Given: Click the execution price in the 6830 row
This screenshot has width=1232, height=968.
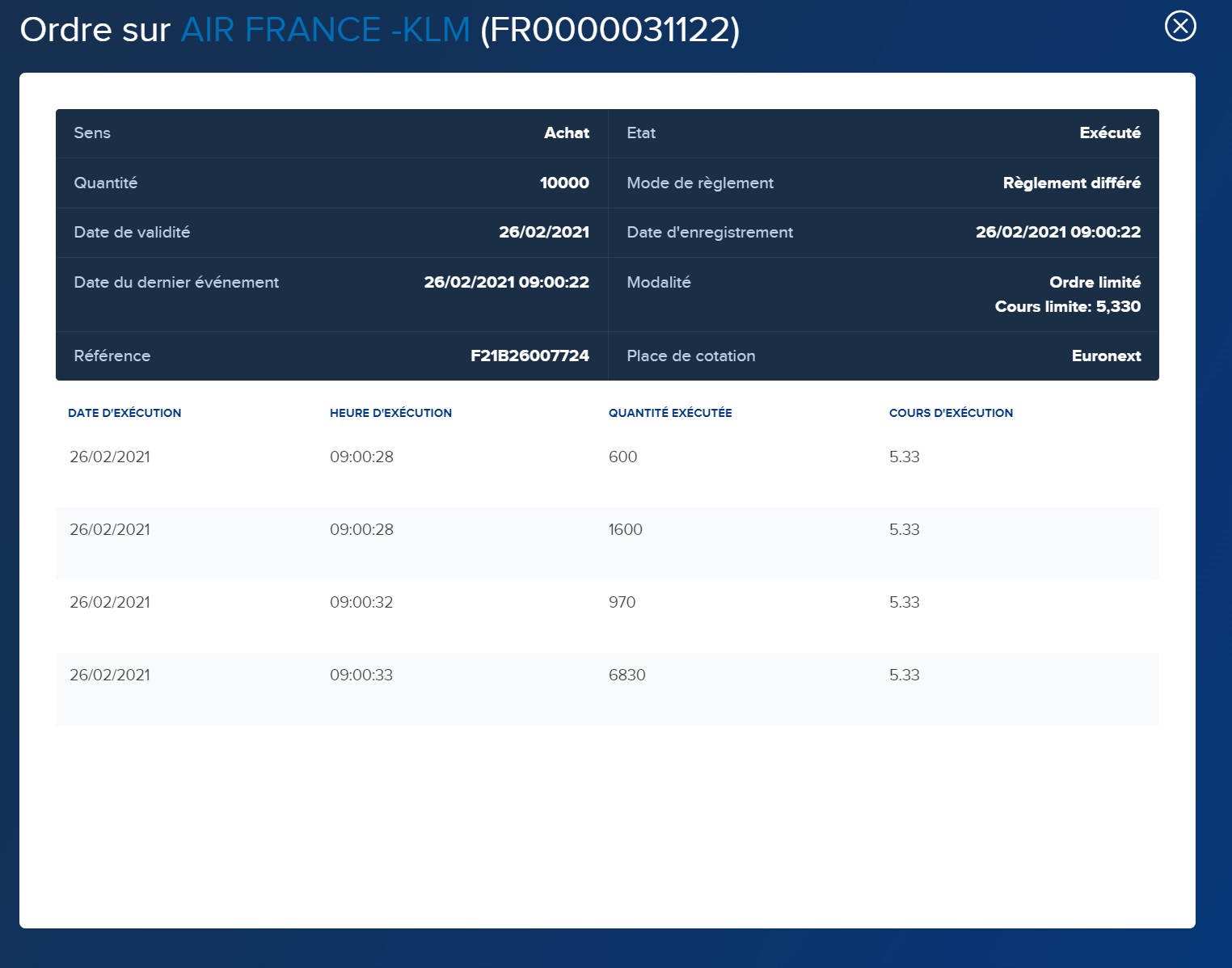Looking at the screenshot, I should pos(905,675).
